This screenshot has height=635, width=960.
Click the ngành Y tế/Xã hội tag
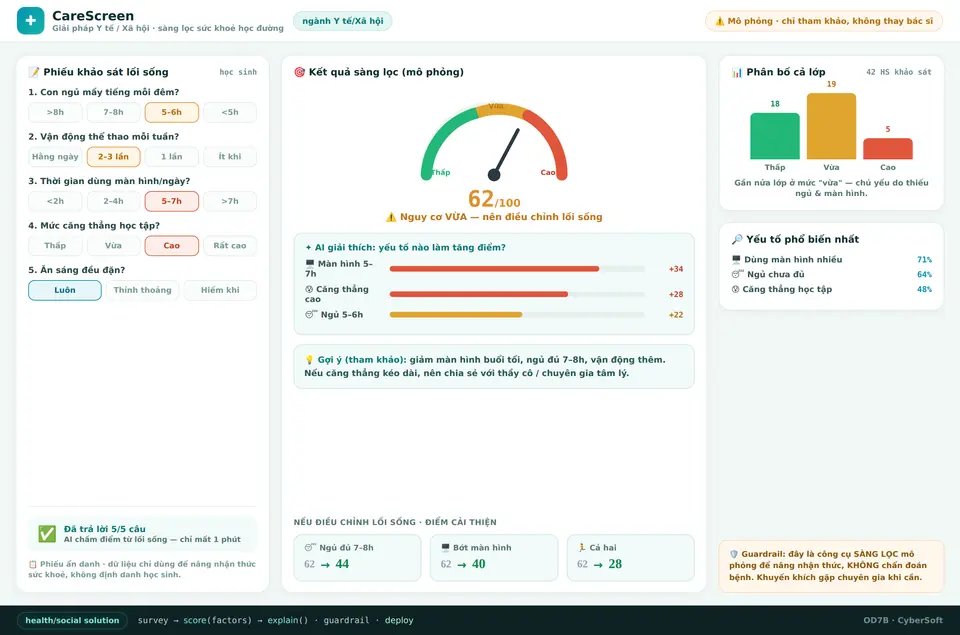click(343, 21)
